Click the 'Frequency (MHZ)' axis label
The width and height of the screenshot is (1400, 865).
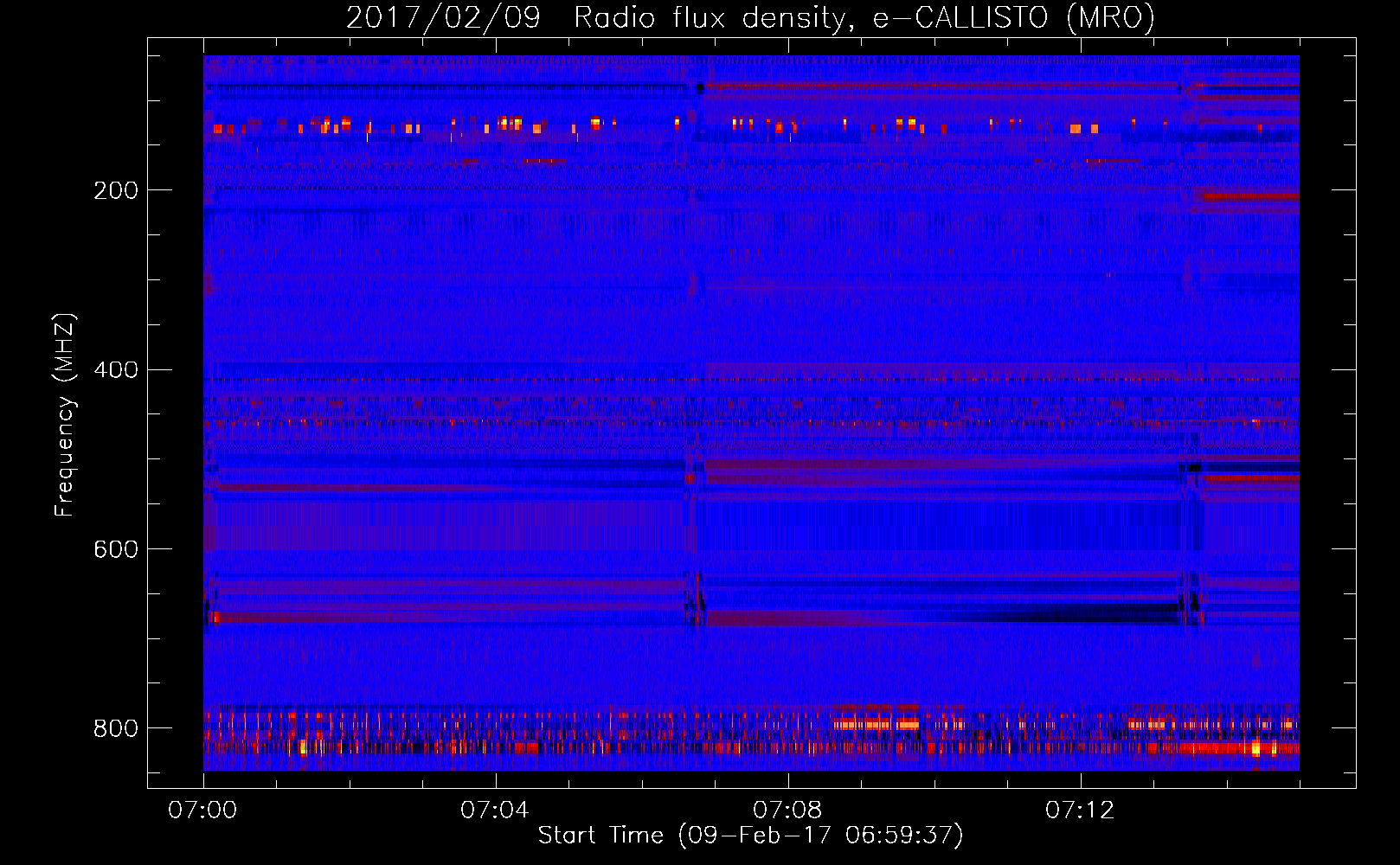tap(64, 415)
